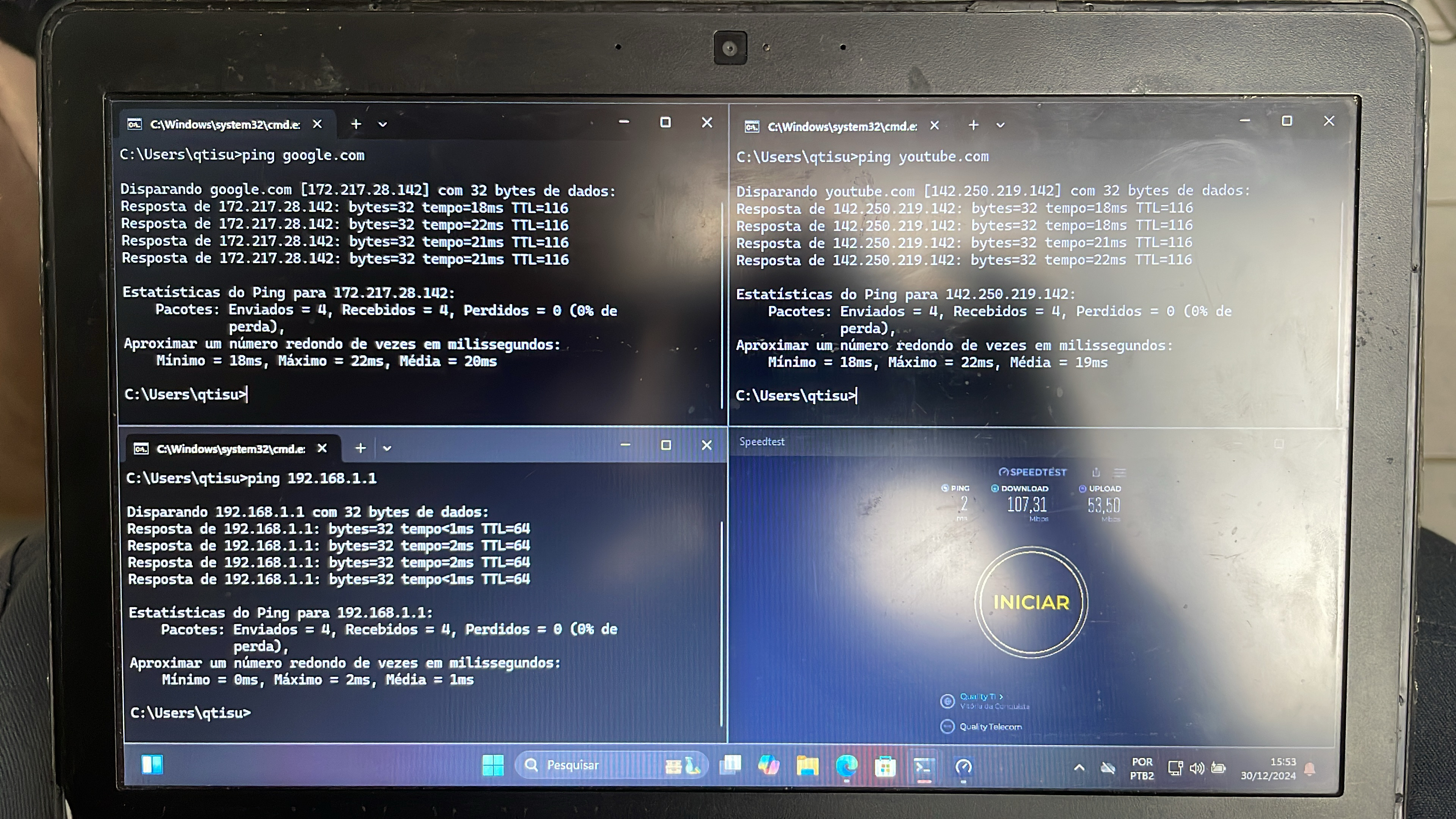The width and height of the screenshot is (1456, 819).
Task: Show hidden system tray icons chevron
Action: [x=1079, y=767]
